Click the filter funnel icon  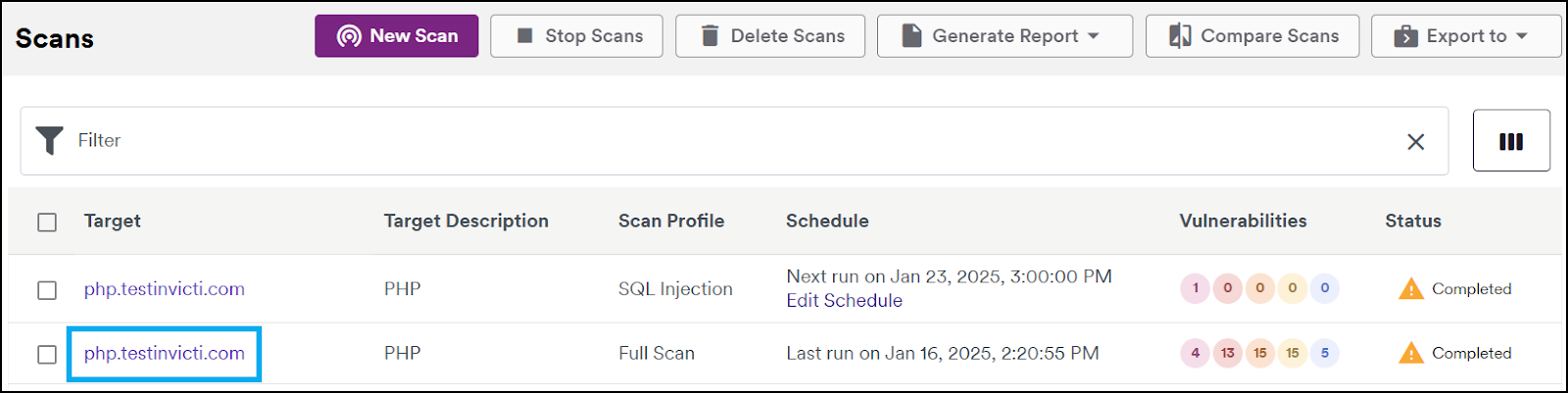[49, 140]
